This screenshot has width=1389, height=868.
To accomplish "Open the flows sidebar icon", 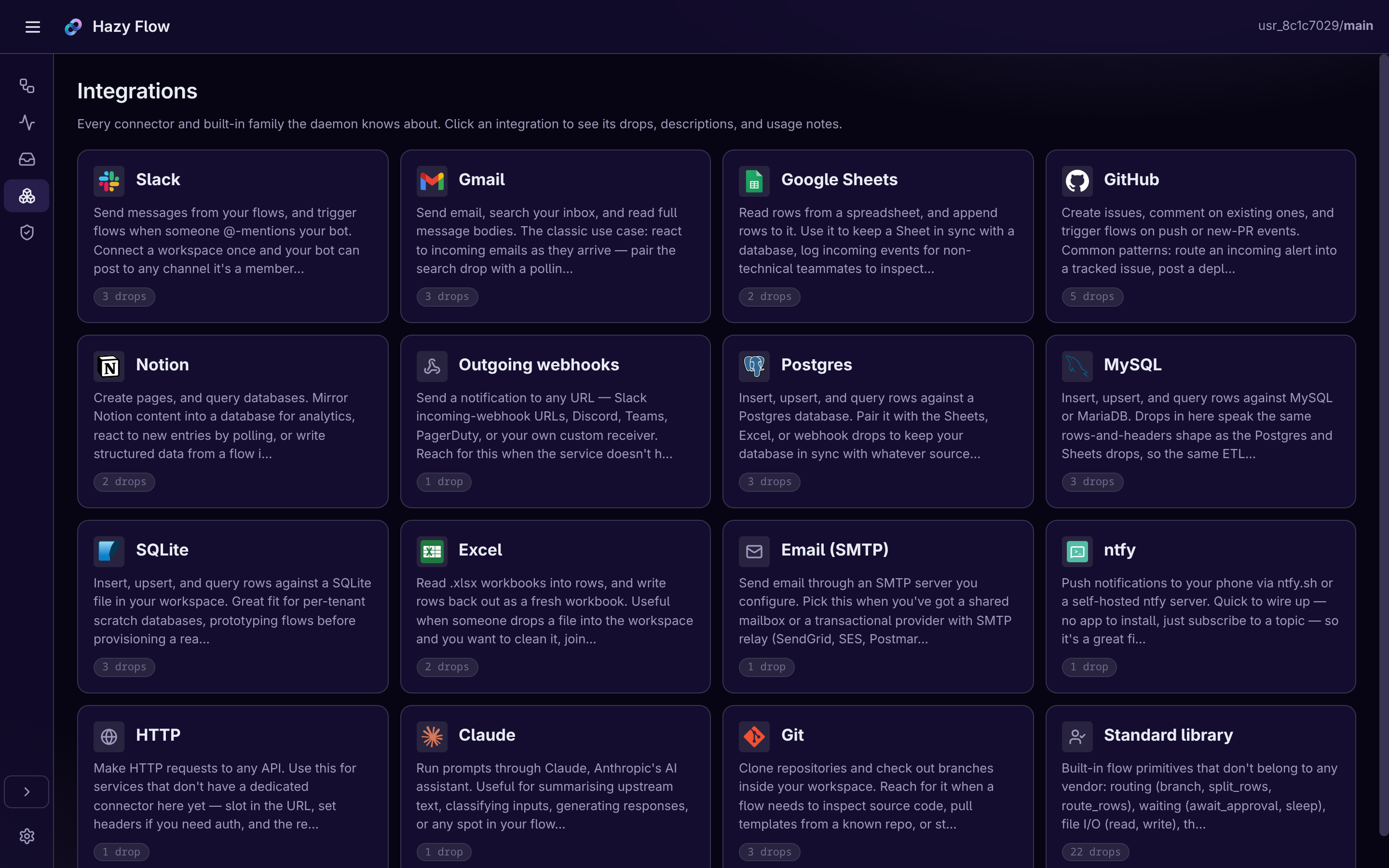I will click(x=27, y=85).
